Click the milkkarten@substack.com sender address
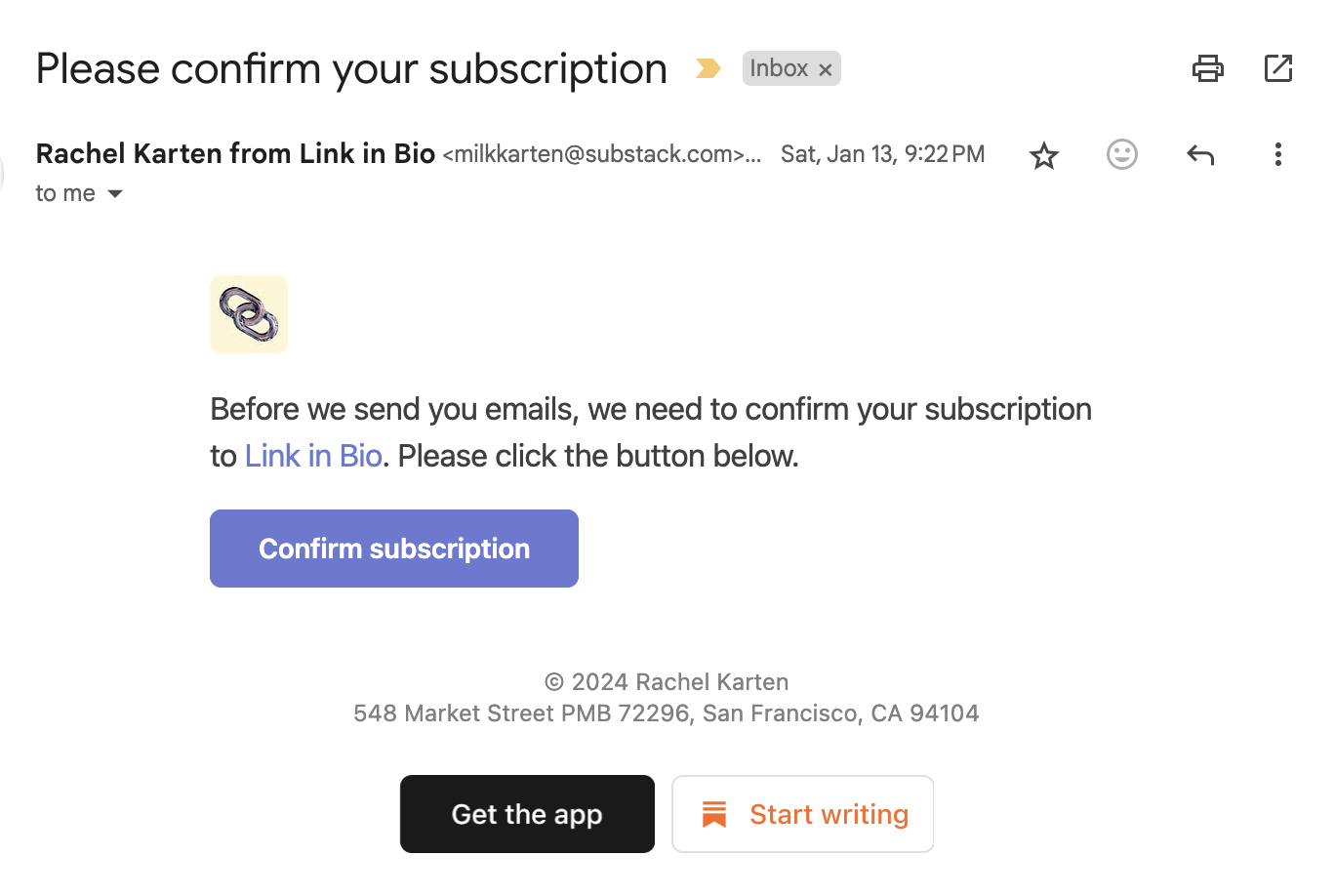The width and height of the screenshot is (1335, 896). tap(597, 154)
